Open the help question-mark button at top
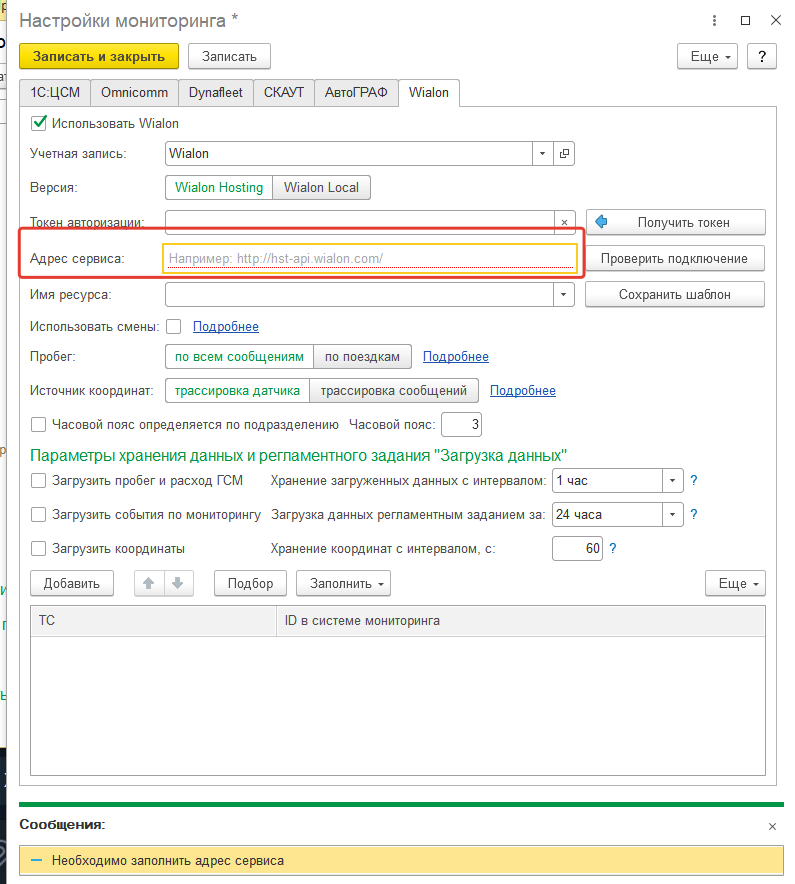The width and height of the screenshot is (795, 884). pos(762,56)
